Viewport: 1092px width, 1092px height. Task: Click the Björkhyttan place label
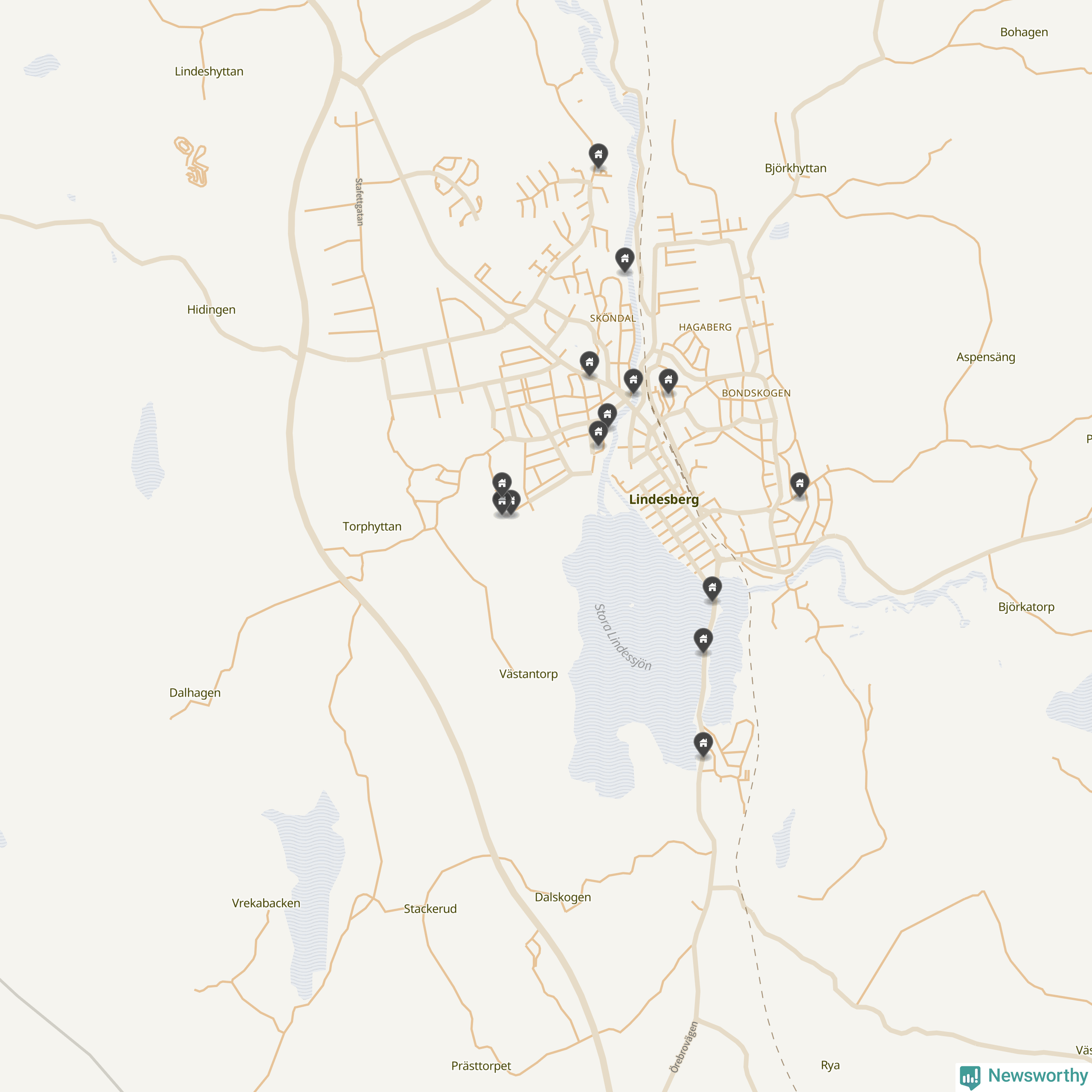(795, 168)
